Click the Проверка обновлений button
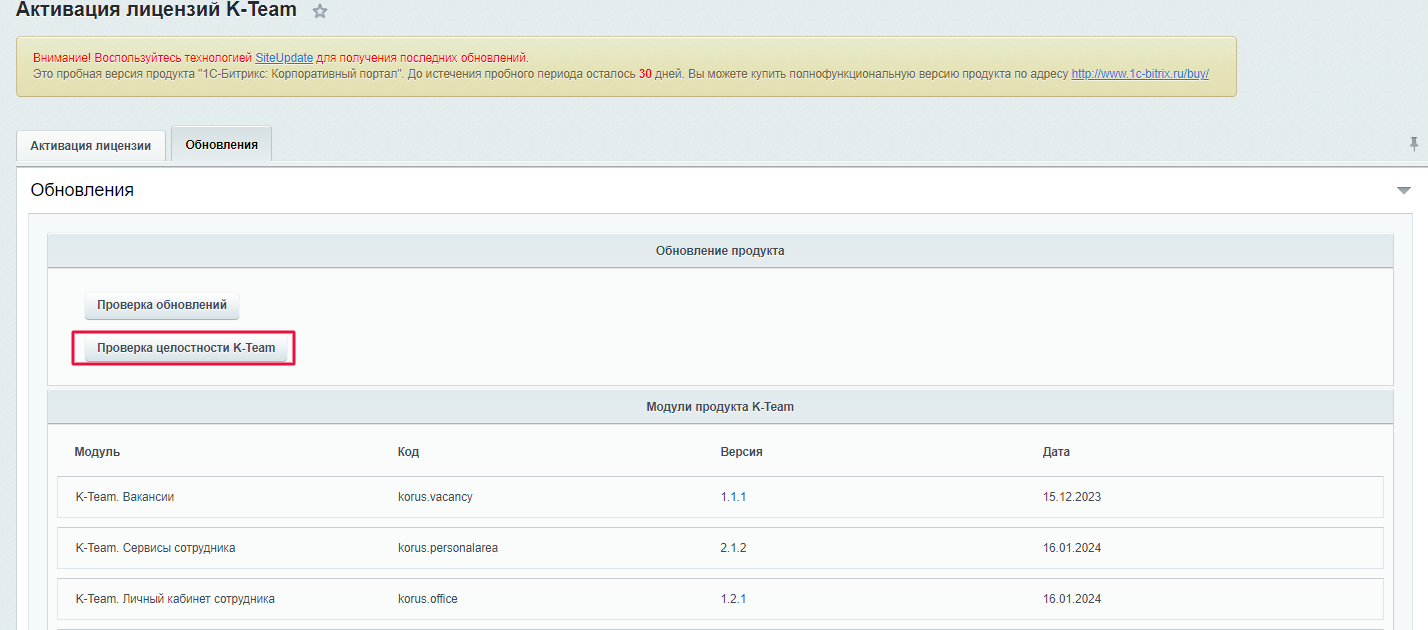This screenshot has width=1428, height=630. click(162, 305)
